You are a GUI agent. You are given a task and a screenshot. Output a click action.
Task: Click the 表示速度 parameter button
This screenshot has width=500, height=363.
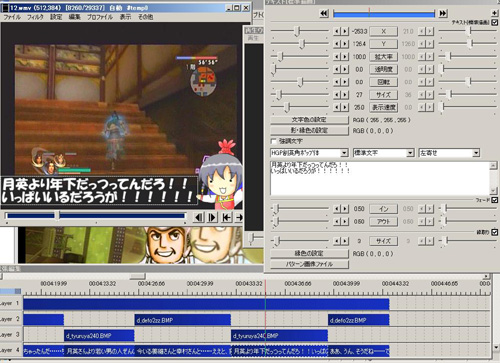pos(384,107)
